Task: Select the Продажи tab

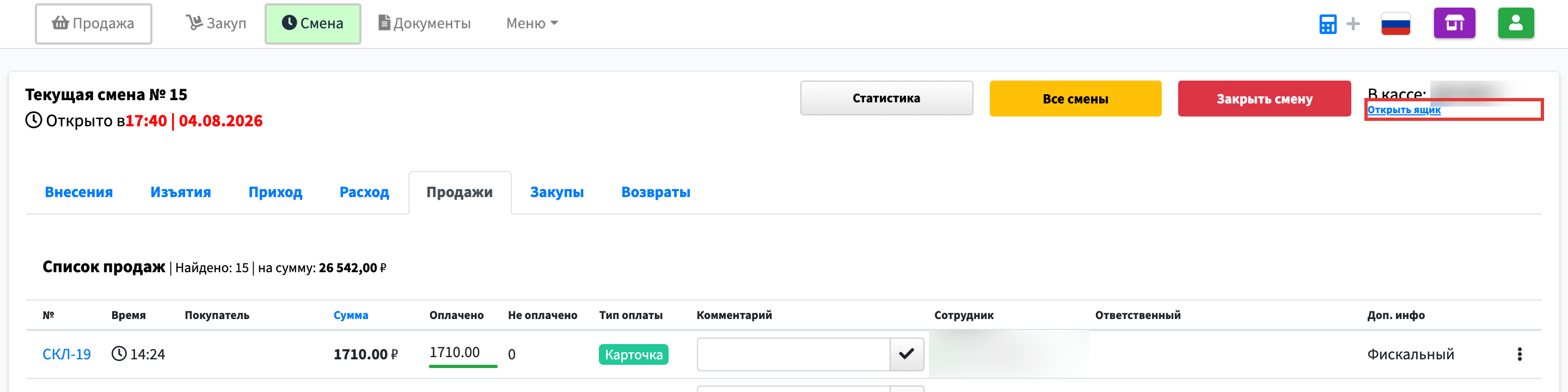Action: 460,192
